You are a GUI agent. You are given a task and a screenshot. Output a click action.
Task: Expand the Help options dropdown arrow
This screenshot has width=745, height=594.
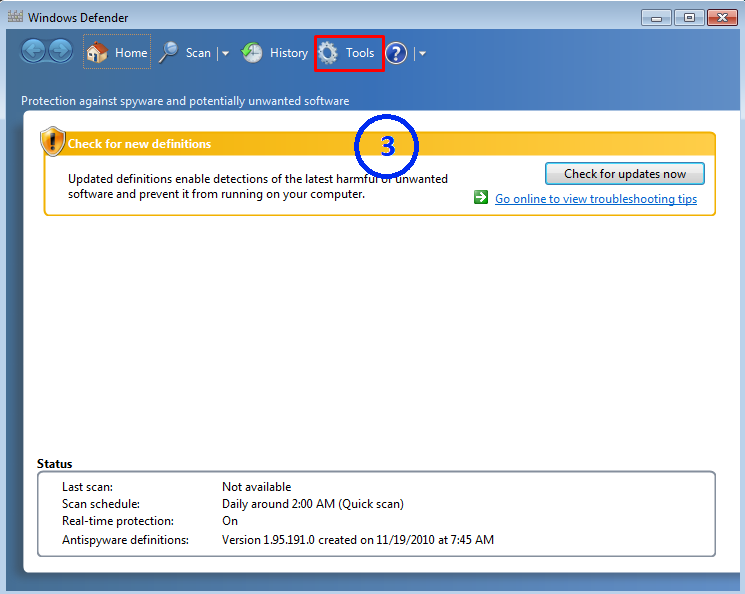pyautogui.click(x=422, y=54)
